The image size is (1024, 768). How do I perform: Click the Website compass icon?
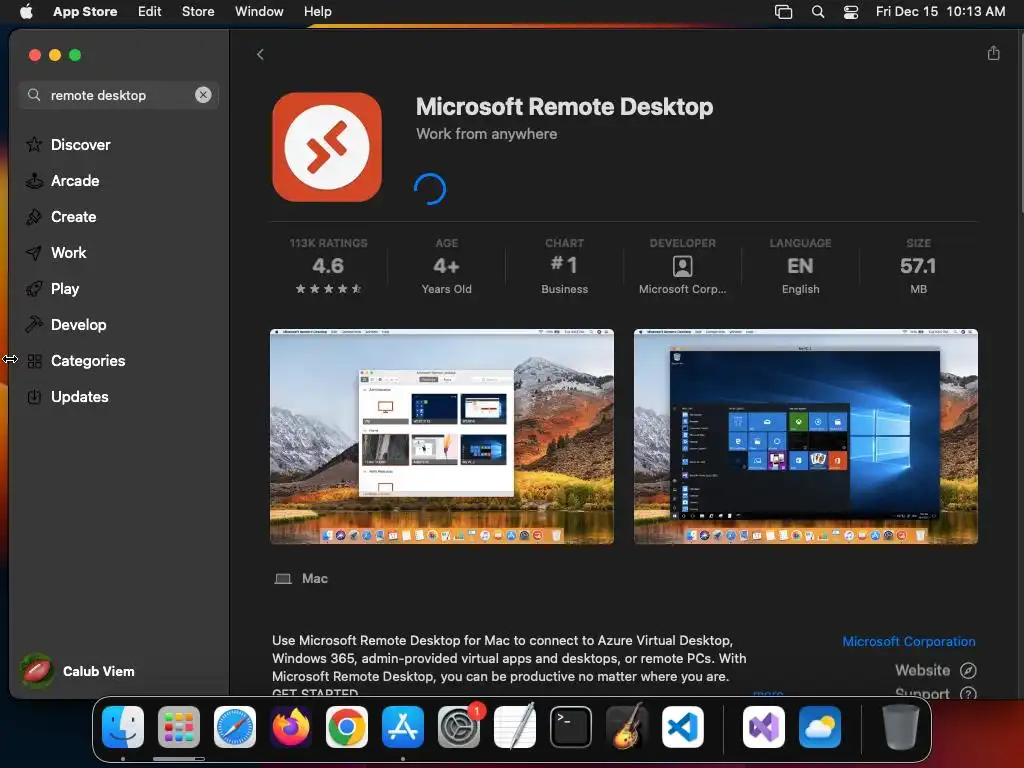pyautogui.click(x=968, y=670)
